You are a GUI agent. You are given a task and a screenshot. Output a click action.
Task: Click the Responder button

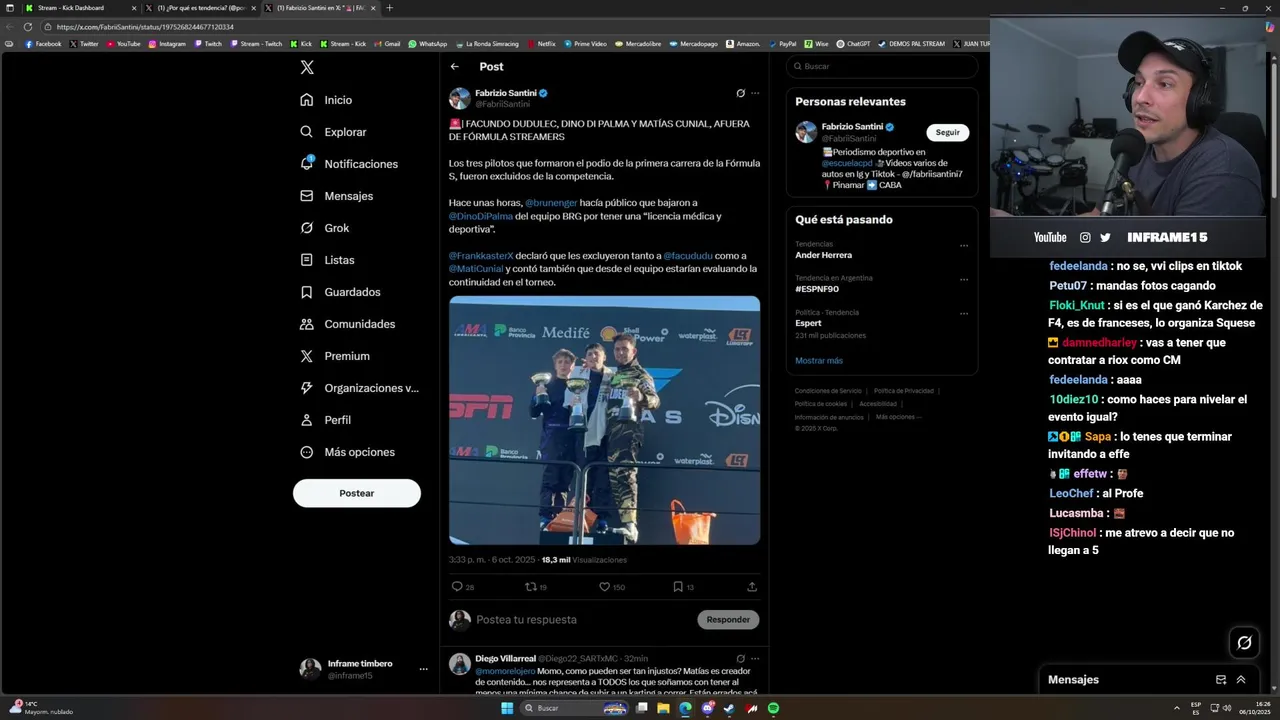[x=728, y=620]
